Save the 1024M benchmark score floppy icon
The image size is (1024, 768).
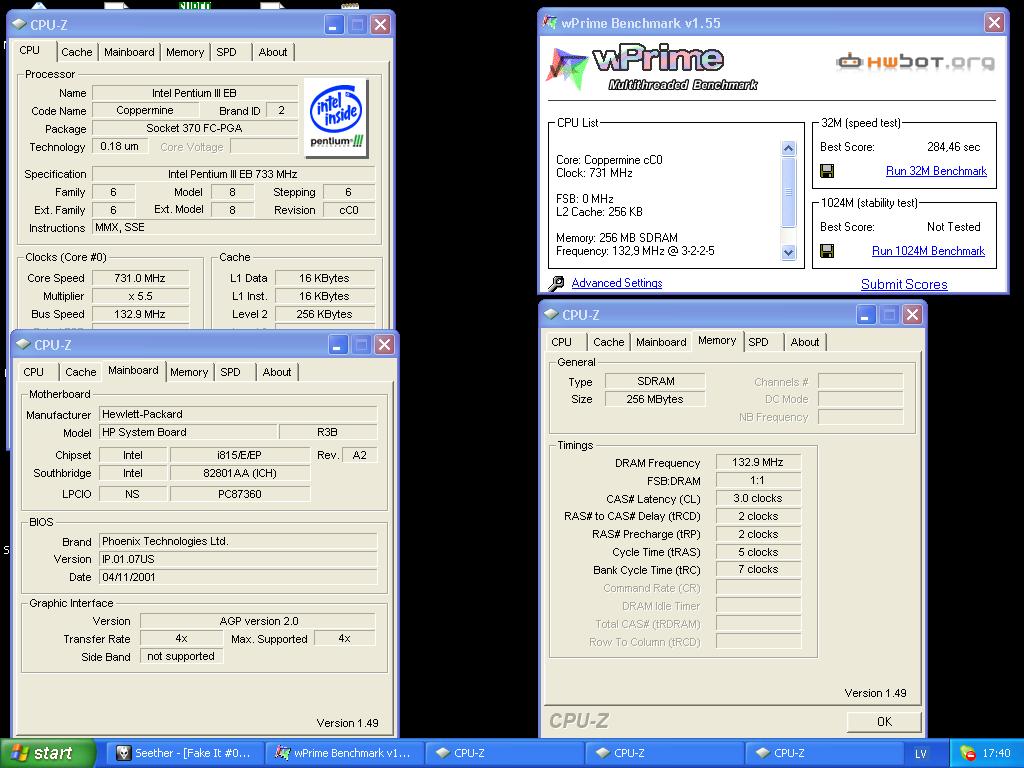coord(827,251)
